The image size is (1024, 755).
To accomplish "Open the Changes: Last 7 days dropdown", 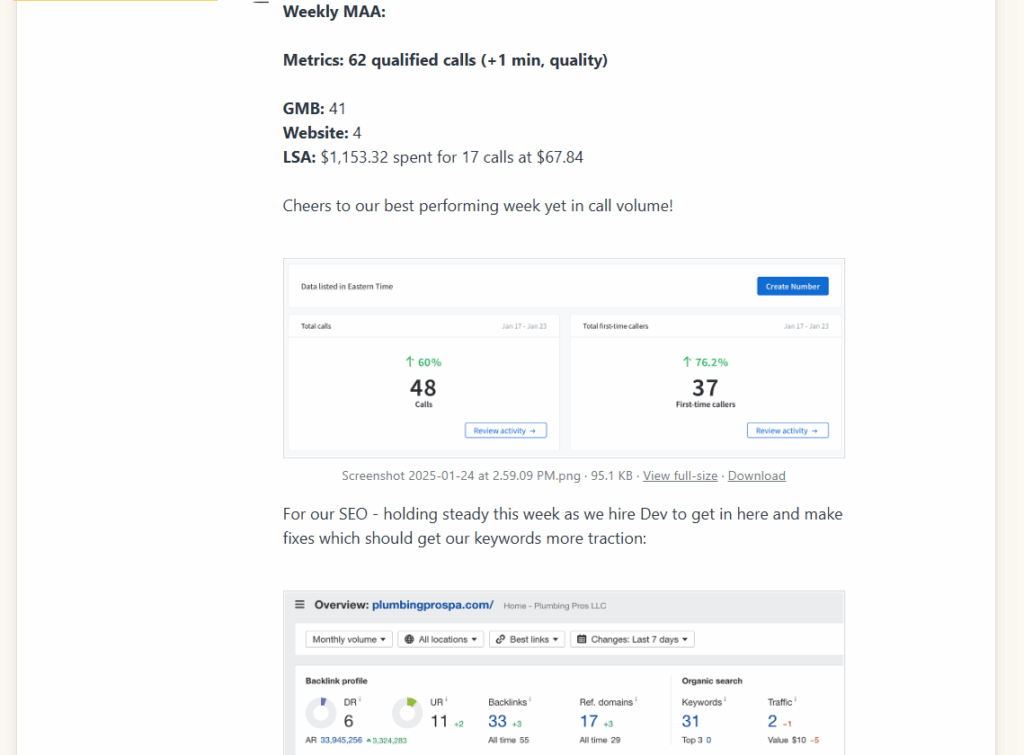I will pyautogui.click(x=632, y=639).
